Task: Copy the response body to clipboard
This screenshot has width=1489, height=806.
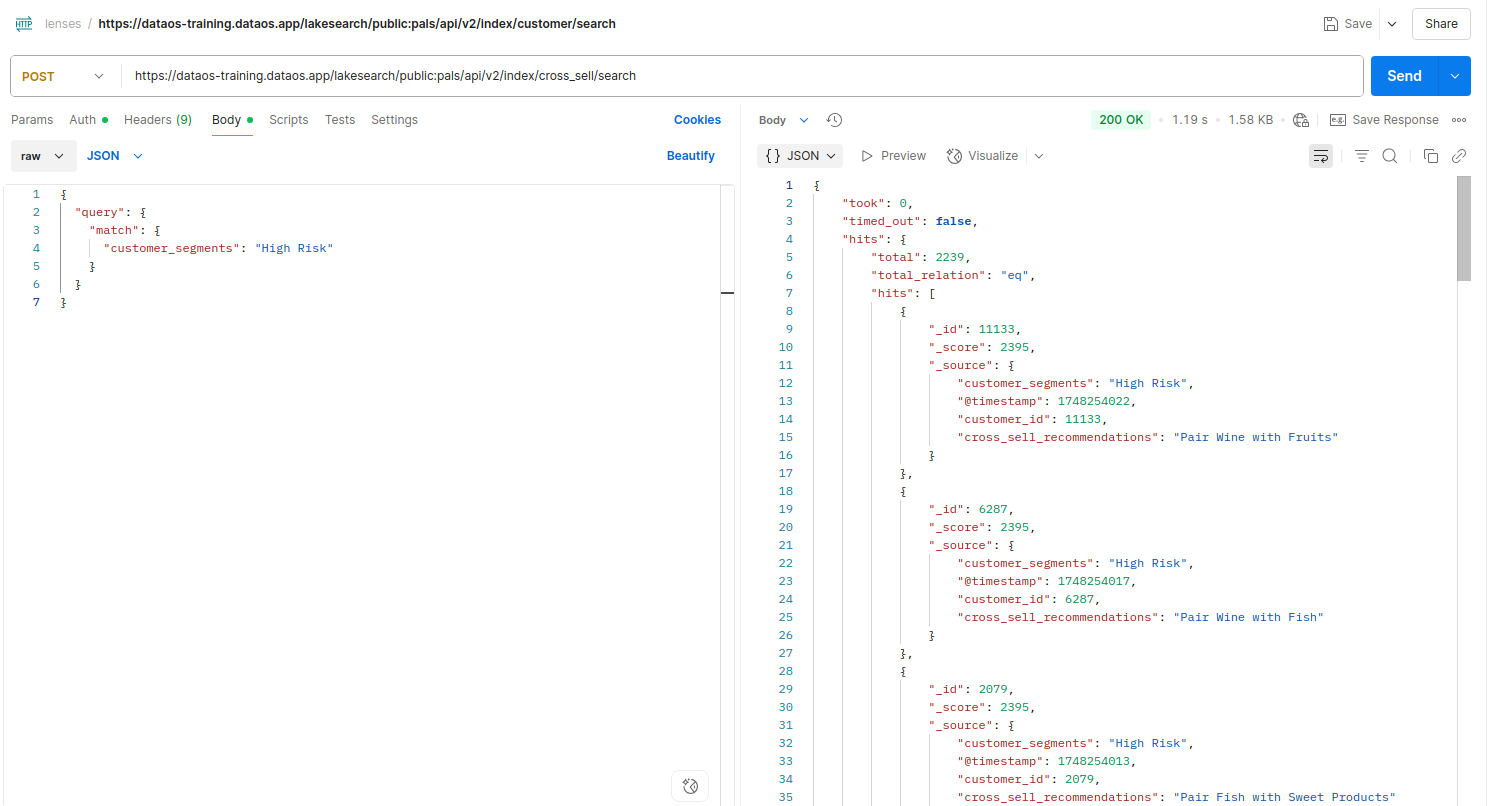Action: click(x=1431, y=156)
